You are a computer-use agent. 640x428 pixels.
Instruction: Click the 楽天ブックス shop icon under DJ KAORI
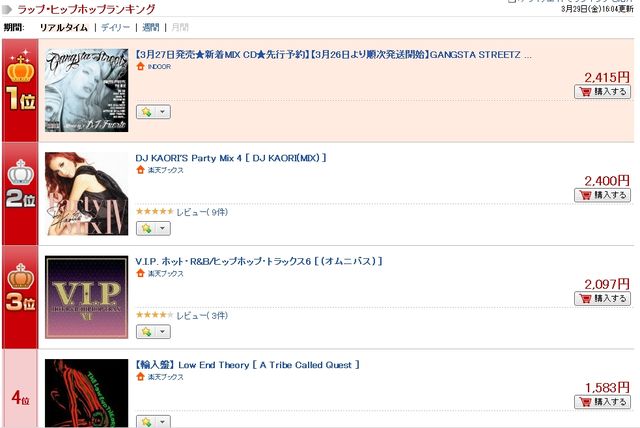pos(140,170)
